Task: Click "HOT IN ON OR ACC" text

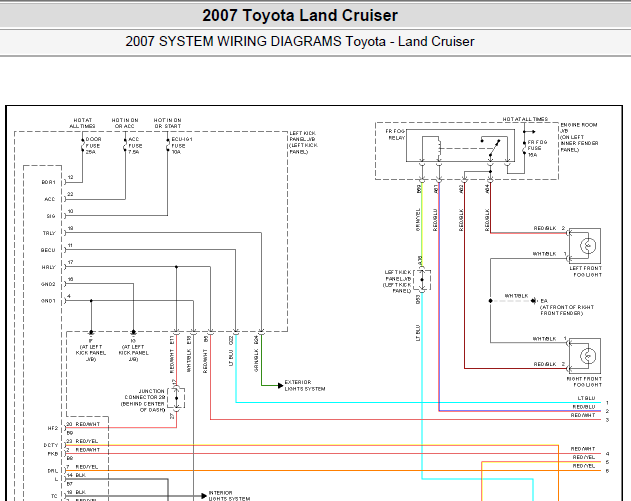Action: (x=125, y=123)
